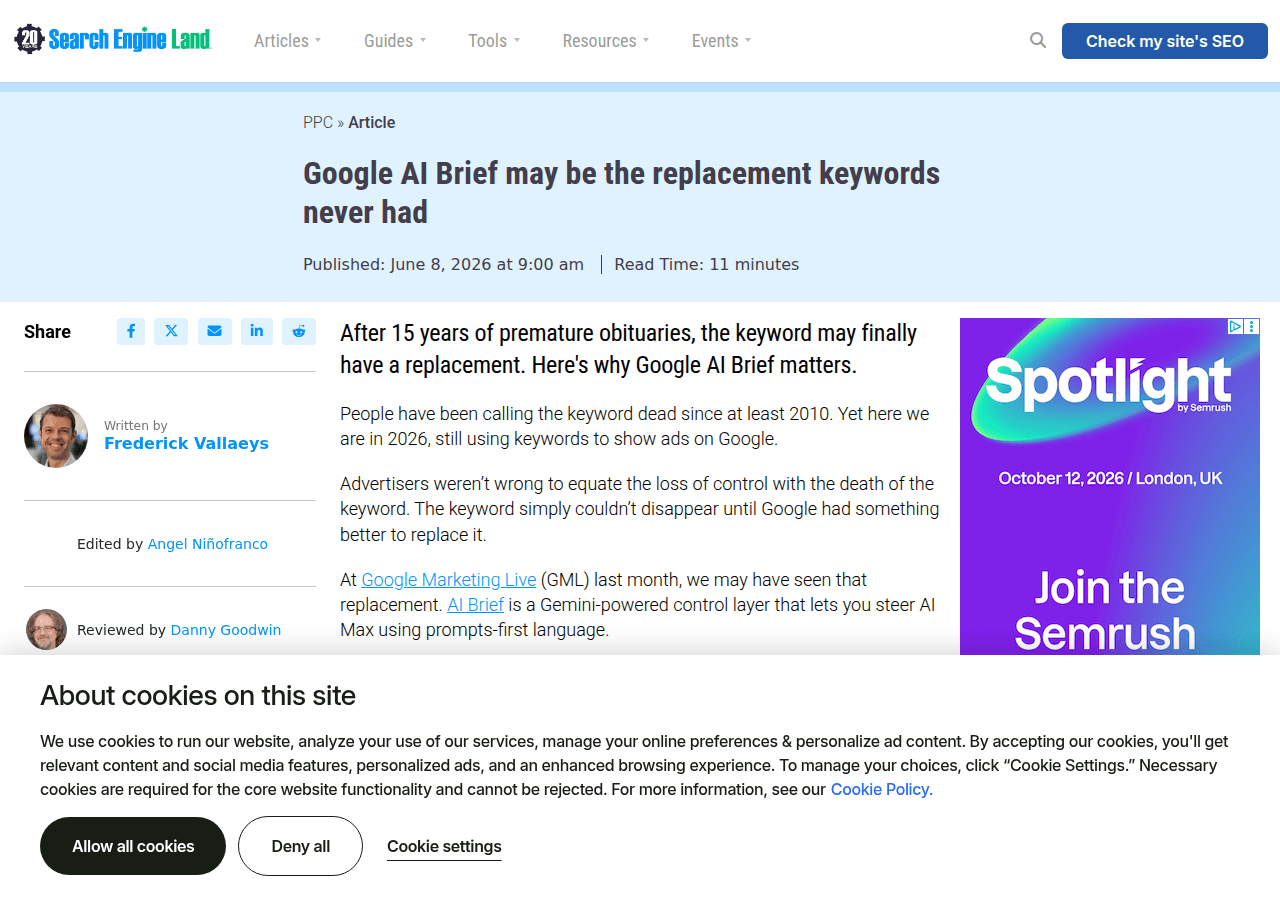This screenshot has height=900, width=1280.
Task: Expand the Resources menu
Action: coord(606,41)
